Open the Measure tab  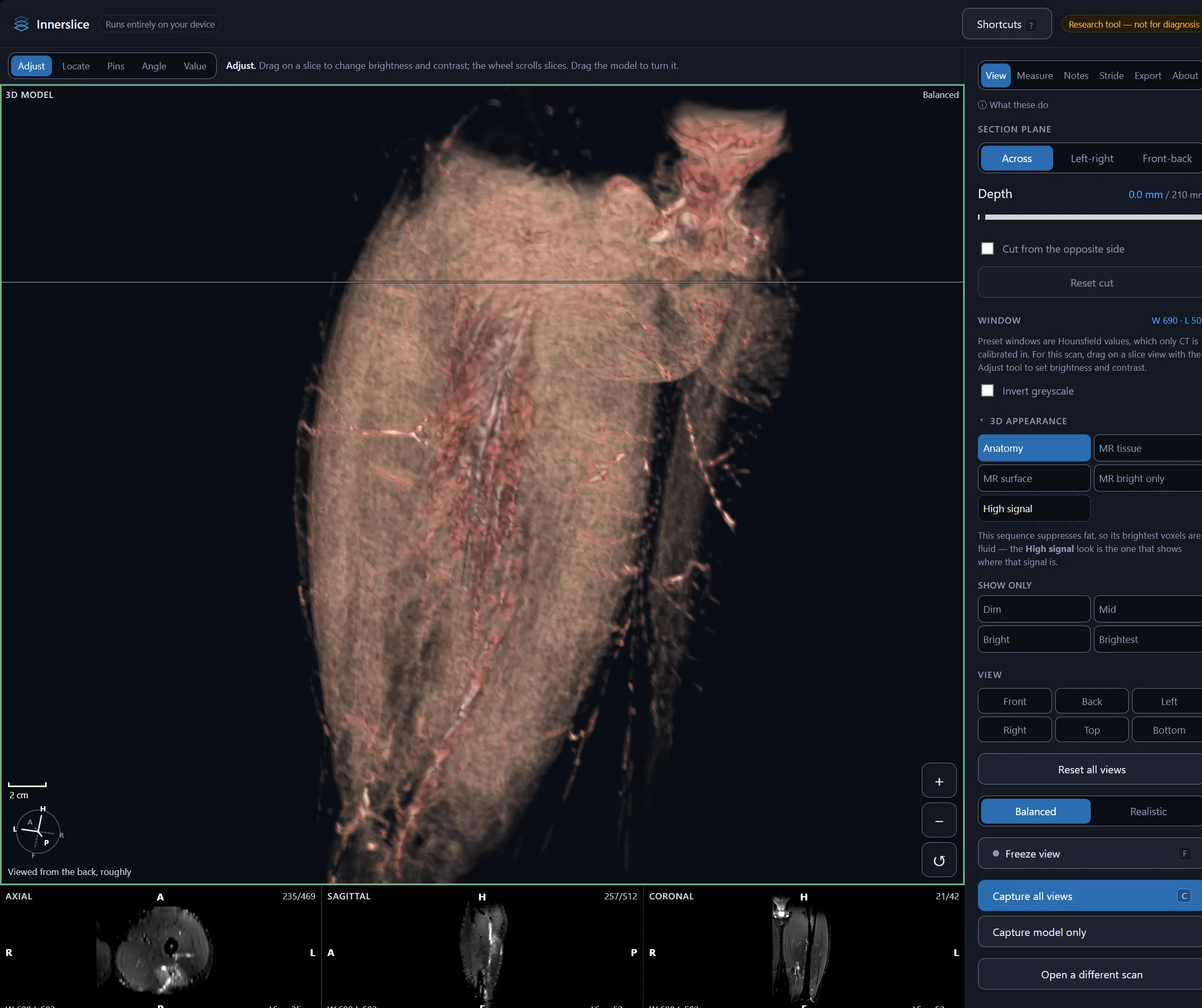click(1034, 76)
